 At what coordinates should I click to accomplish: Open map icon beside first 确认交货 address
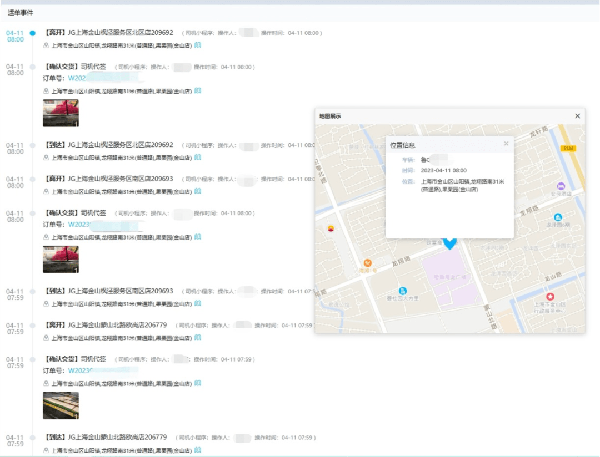pos(197,89)
